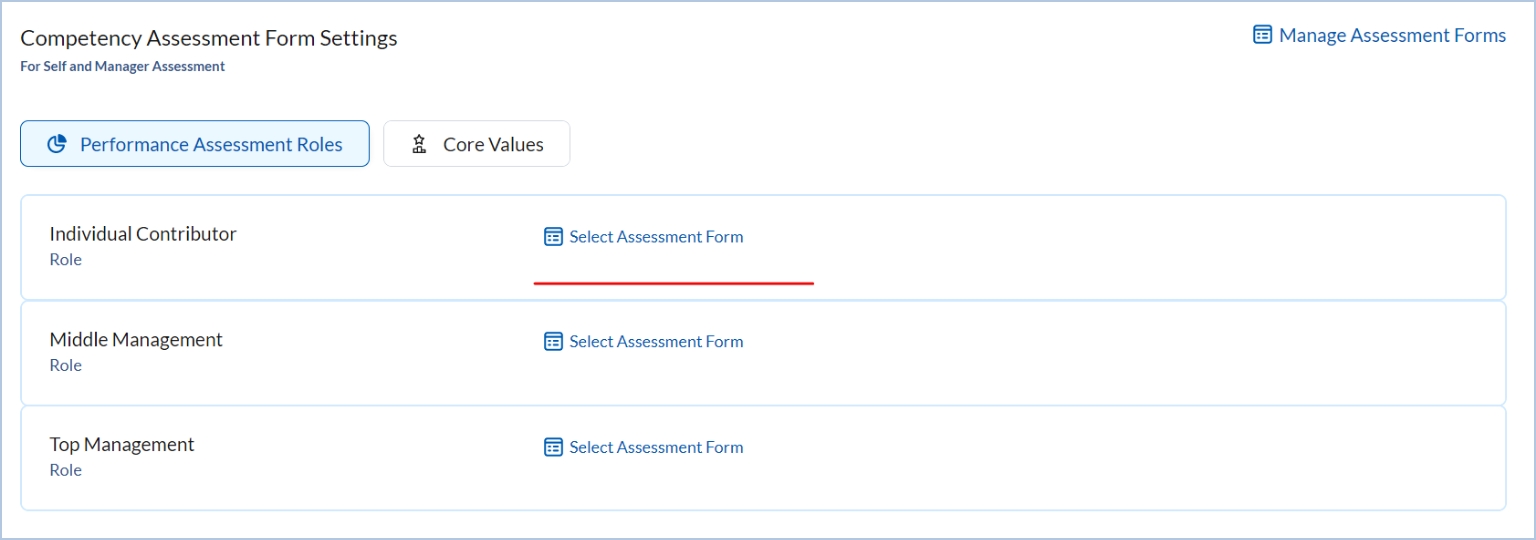This screenshot has height=540, width=1536.
Task: Open the Manage Assessment Forms link
Action: coord(1392,36)
